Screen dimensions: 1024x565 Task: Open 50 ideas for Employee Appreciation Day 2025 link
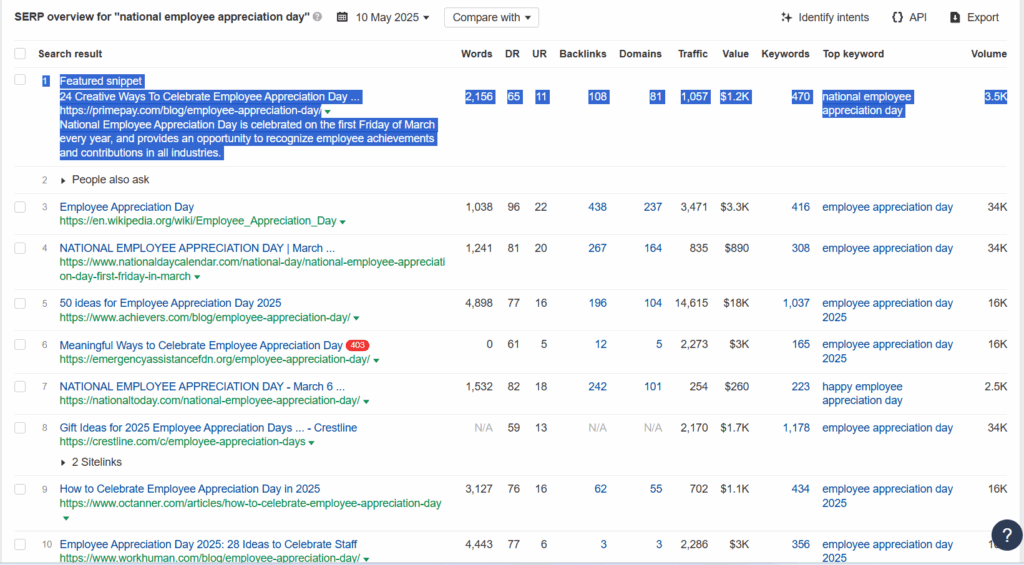[x=170, y=303]
